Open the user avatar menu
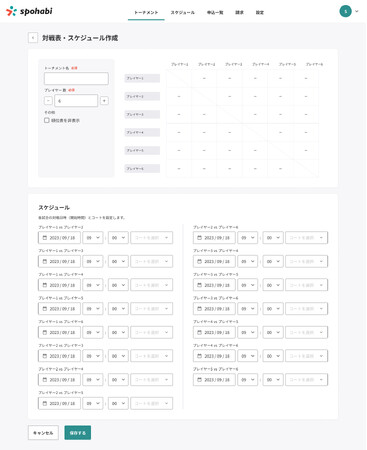367x450 pixels. [x=345, y=11]
